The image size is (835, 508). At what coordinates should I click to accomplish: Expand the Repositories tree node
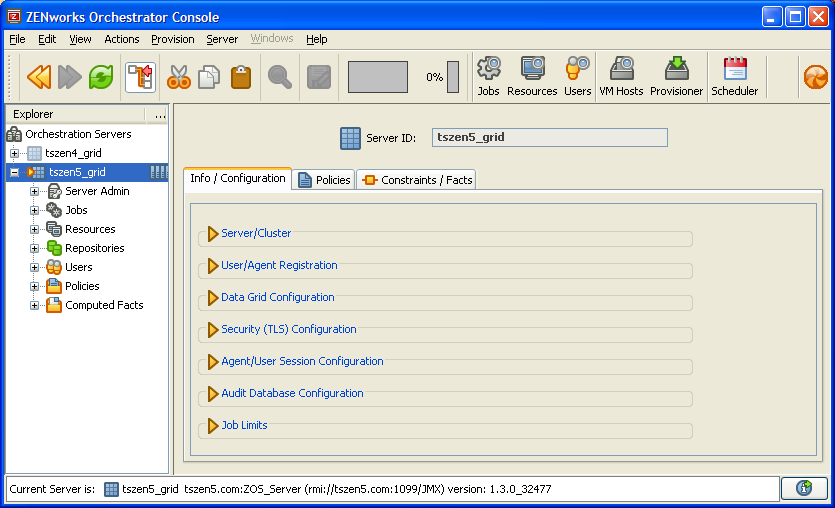pyautogui.click(x=35, y=248)
